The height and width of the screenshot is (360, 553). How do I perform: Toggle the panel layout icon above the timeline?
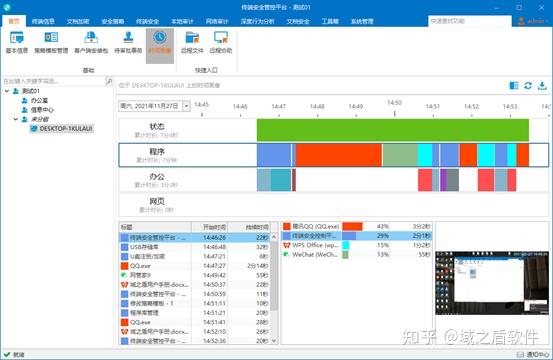[x=514, y=85]
